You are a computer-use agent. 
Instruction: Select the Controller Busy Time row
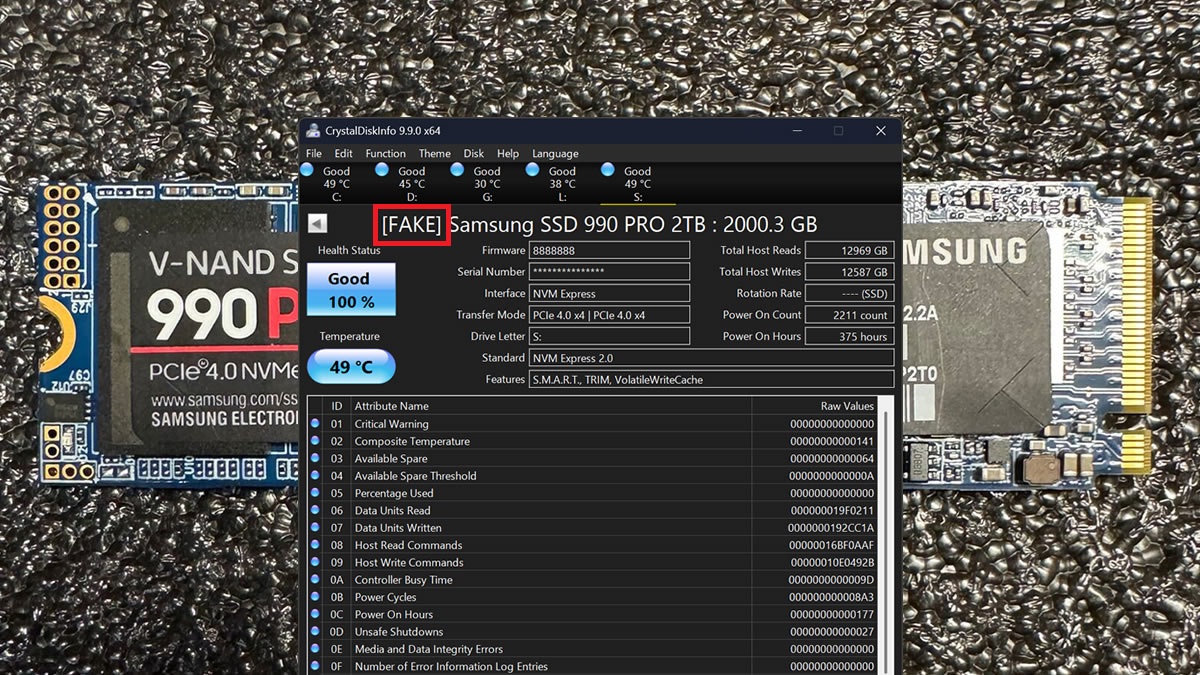point(593,580)
